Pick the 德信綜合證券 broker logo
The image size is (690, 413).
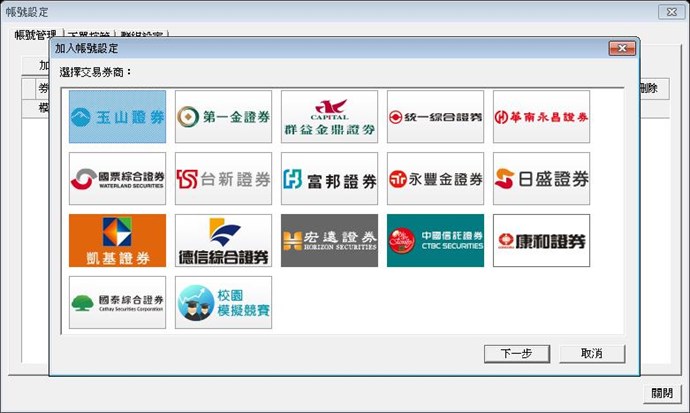tap(223, 240)
